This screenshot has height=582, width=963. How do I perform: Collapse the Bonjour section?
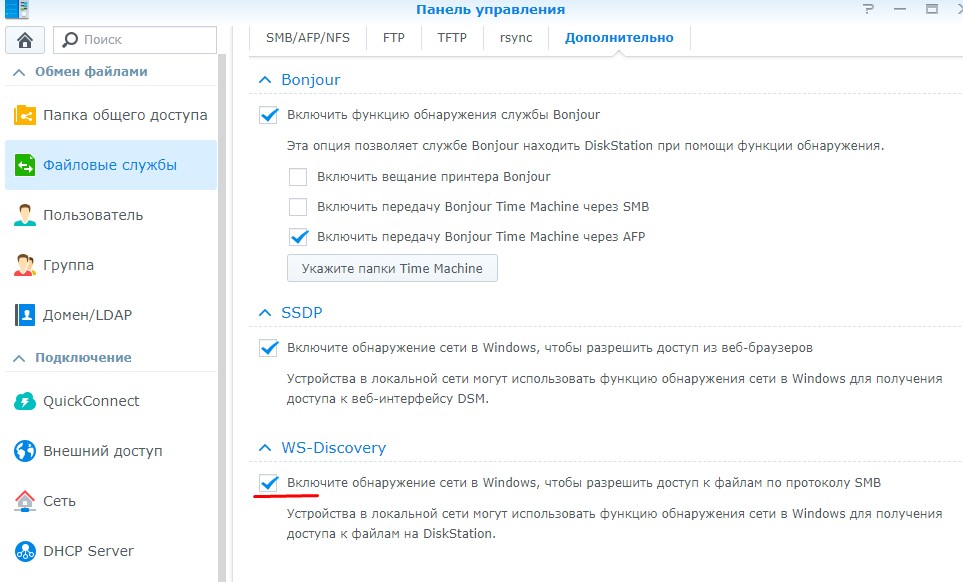[265, 80]
